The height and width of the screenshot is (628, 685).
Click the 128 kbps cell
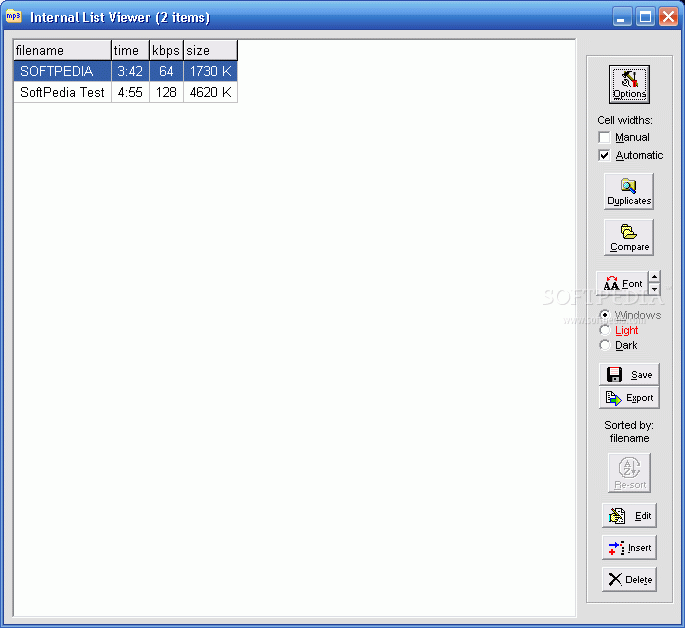pos(166,92)
